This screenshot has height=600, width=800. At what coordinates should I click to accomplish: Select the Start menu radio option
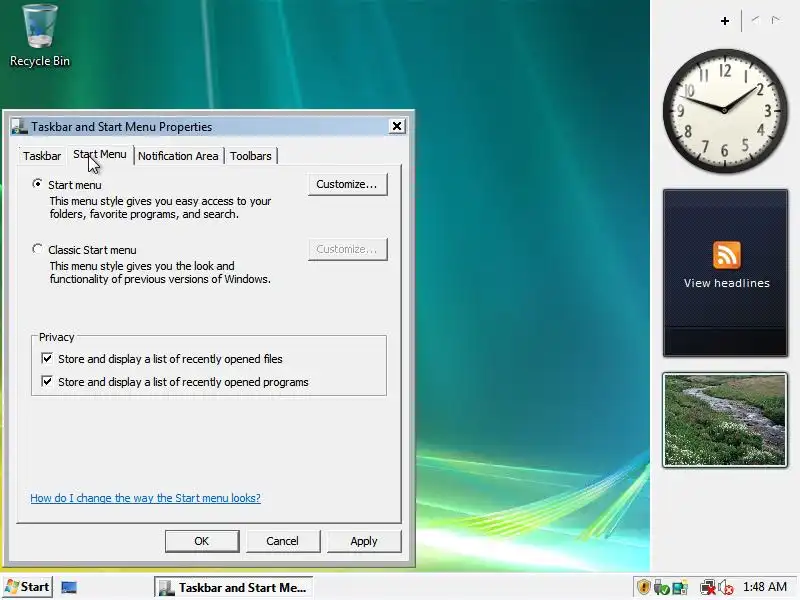tap(37, 184)
